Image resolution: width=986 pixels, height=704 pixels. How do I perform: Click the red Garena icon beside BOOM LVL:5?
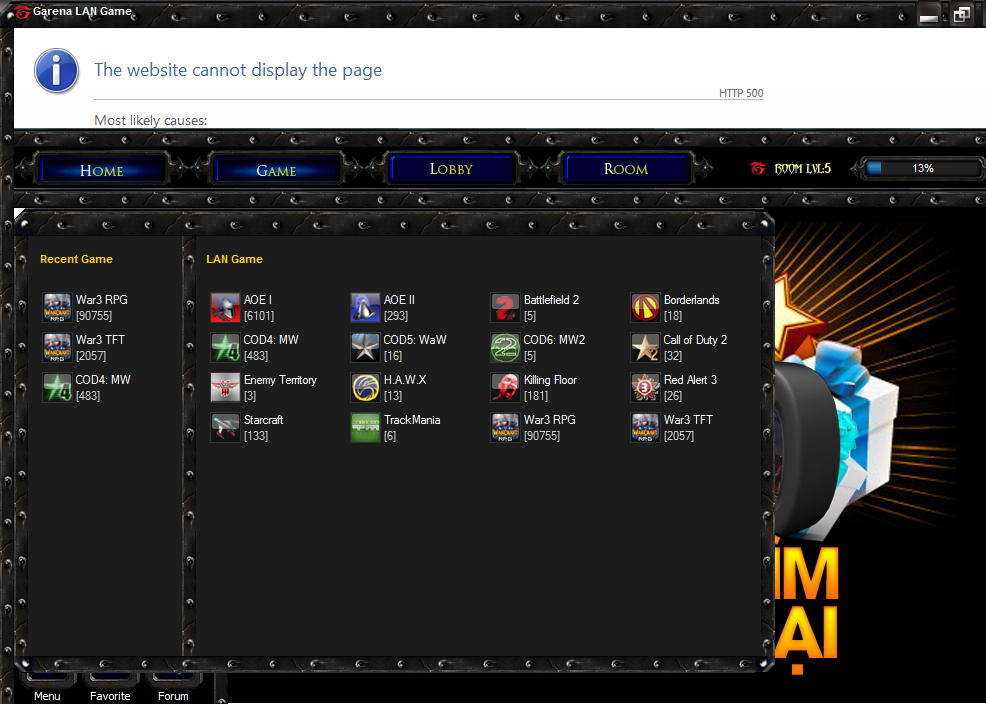click(758, 168)
